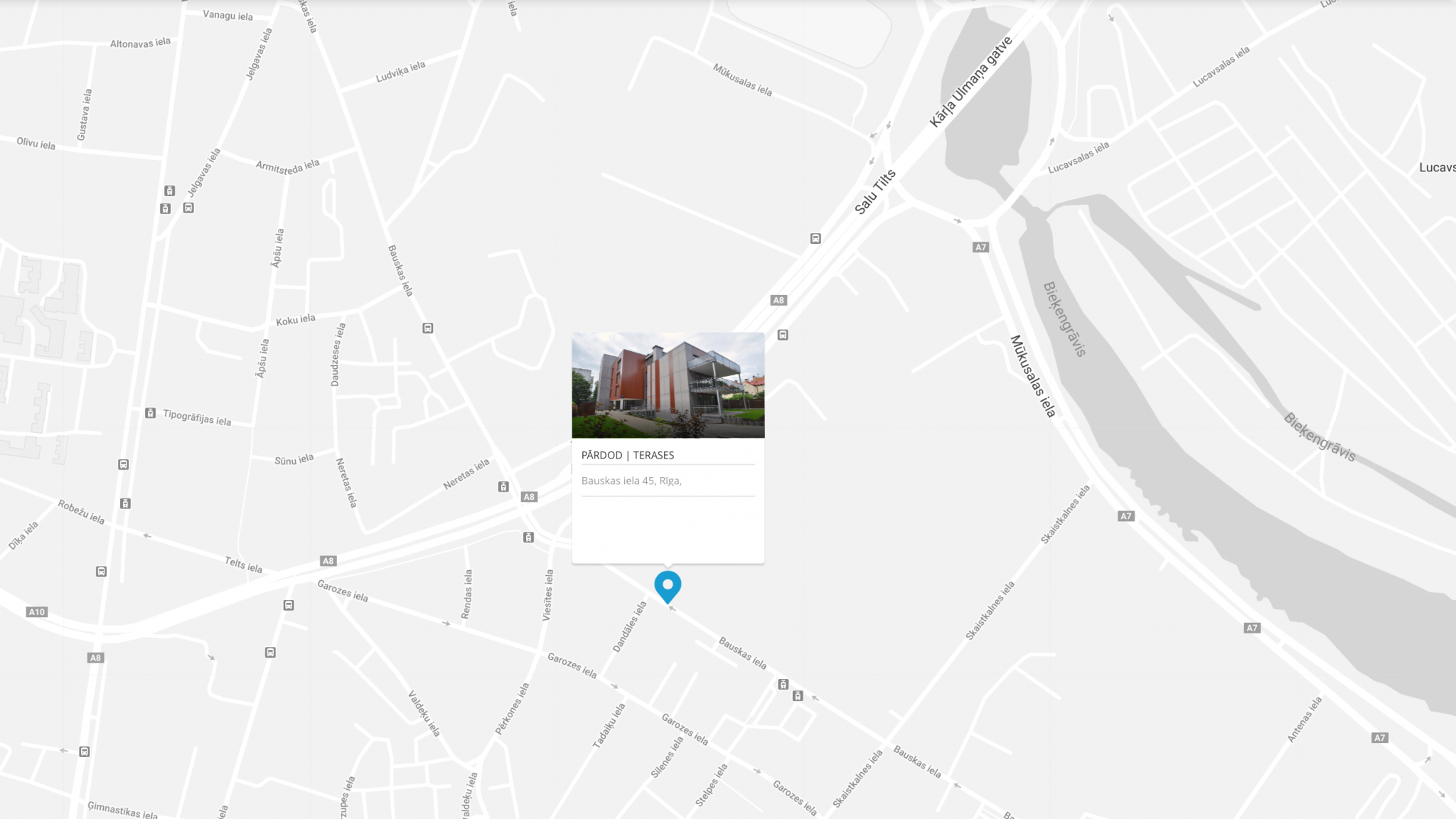Image resolution: width=1456 pixels, height=819 pixels.
Task: Select the Mūkusalas iela large road label
Action: [x=1033, y=375]
